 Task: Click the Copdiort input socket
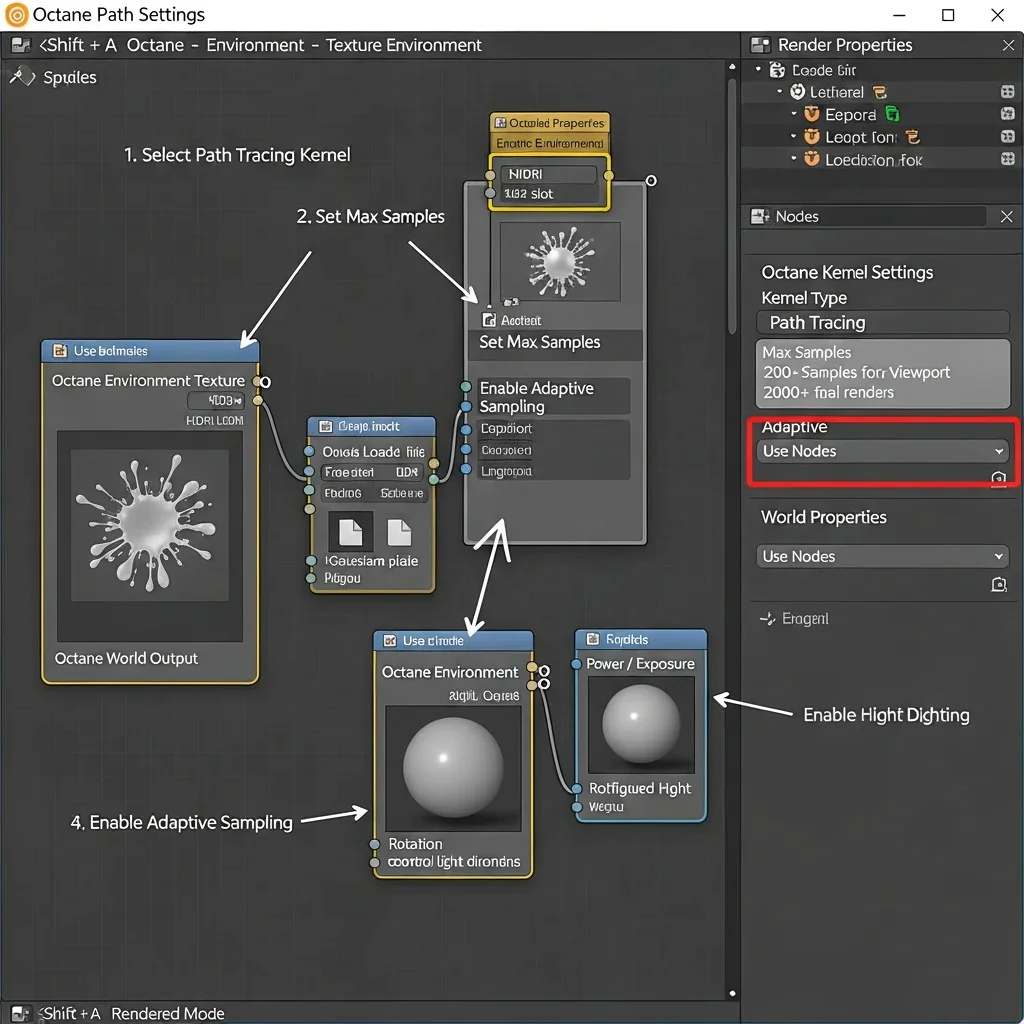466,429
